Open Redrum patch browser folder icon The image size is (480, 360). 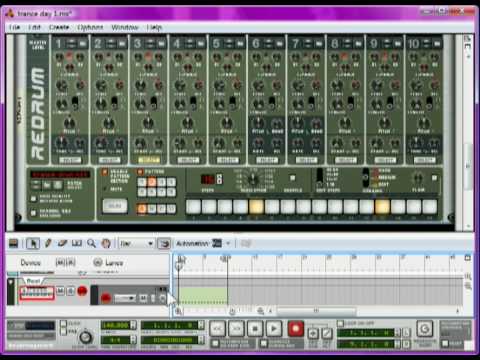click(47, 185)
